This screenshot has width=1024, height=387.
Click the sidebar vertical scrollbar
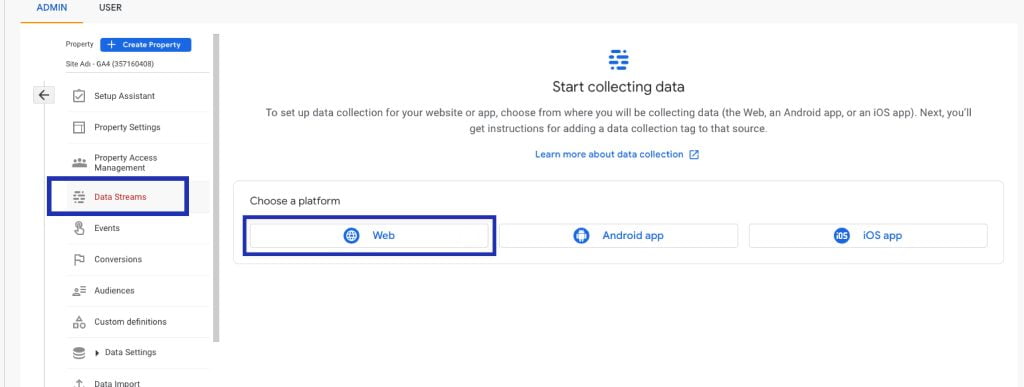(216, 188)
